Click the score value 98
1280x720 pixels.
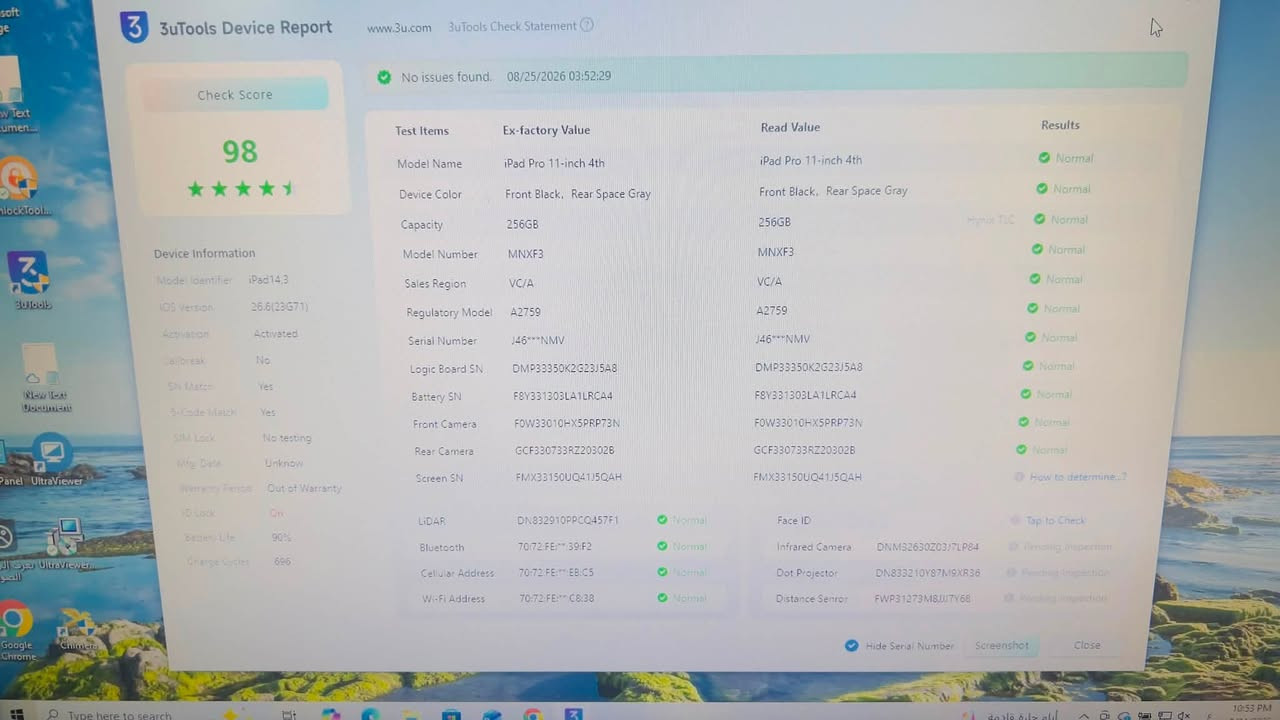coord(240,152)
